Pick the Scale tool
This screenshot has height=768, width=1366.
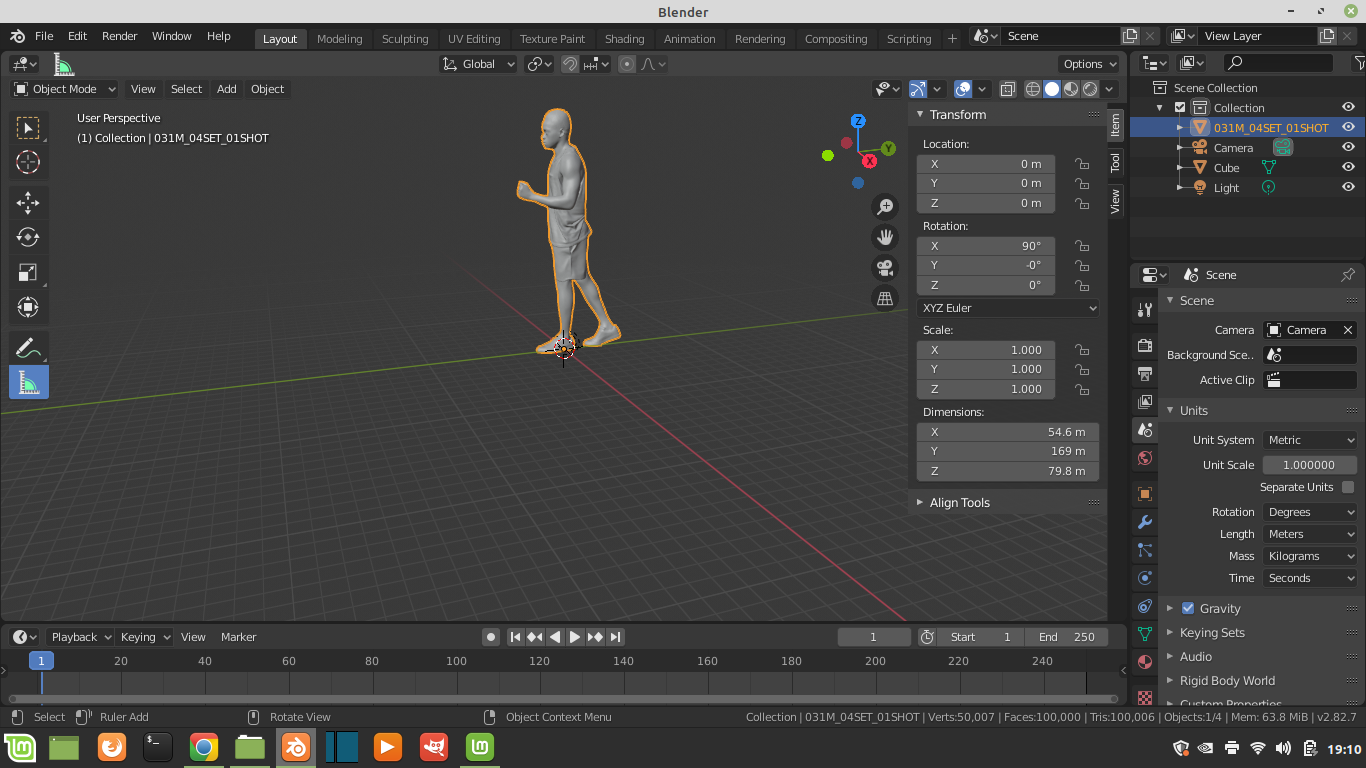(28, 273)
